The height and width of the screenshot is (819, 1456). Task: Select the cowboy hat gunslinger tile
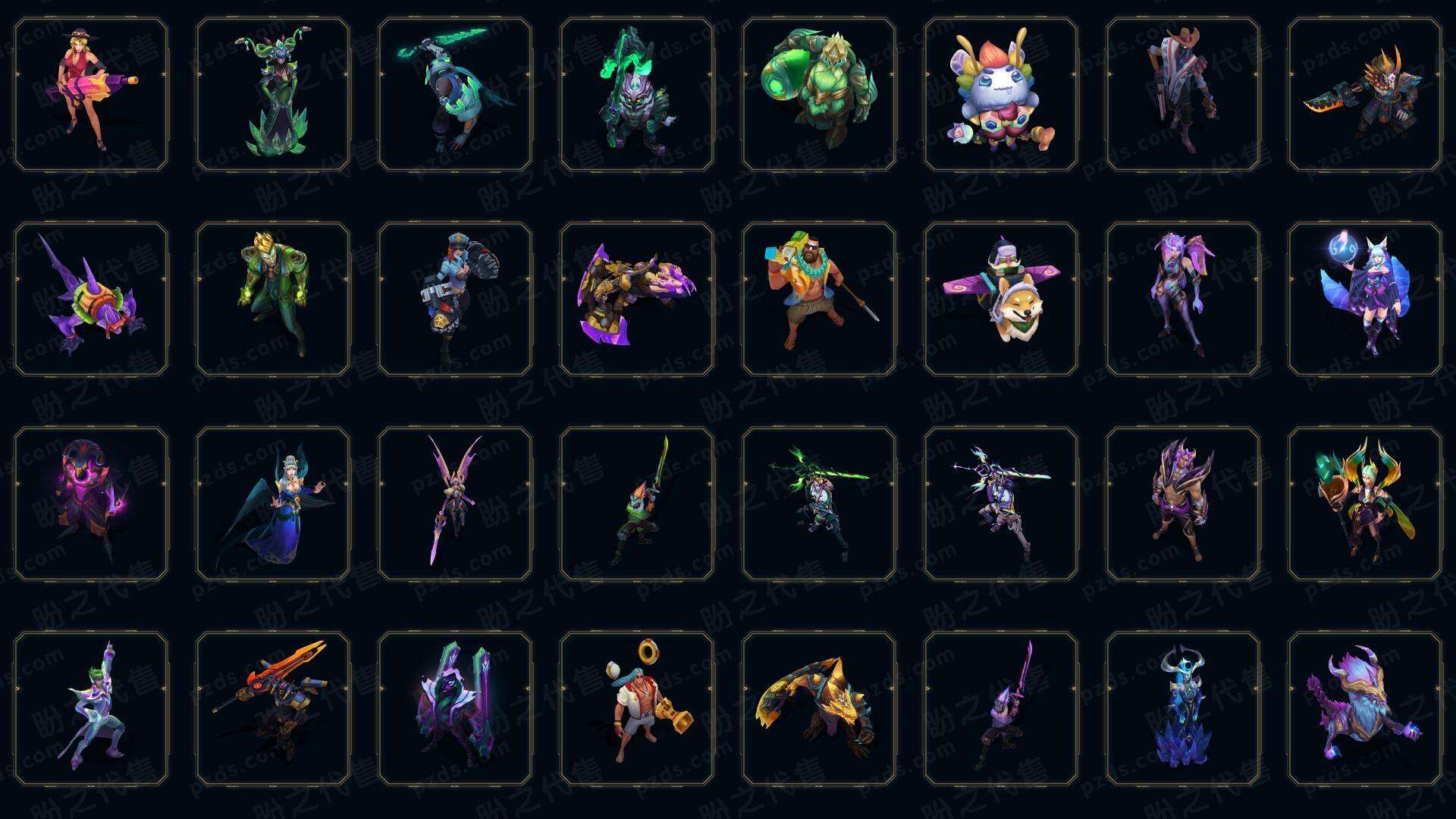(1183, 95)
